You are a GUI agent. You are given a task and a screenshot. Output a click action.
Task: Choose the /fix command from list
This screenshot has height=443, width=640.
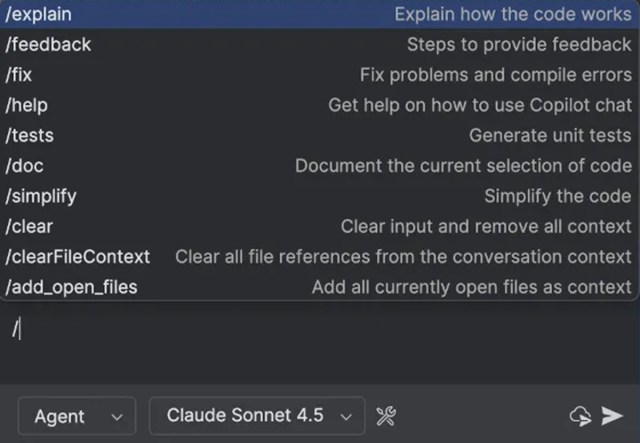[x=20, y=75]
